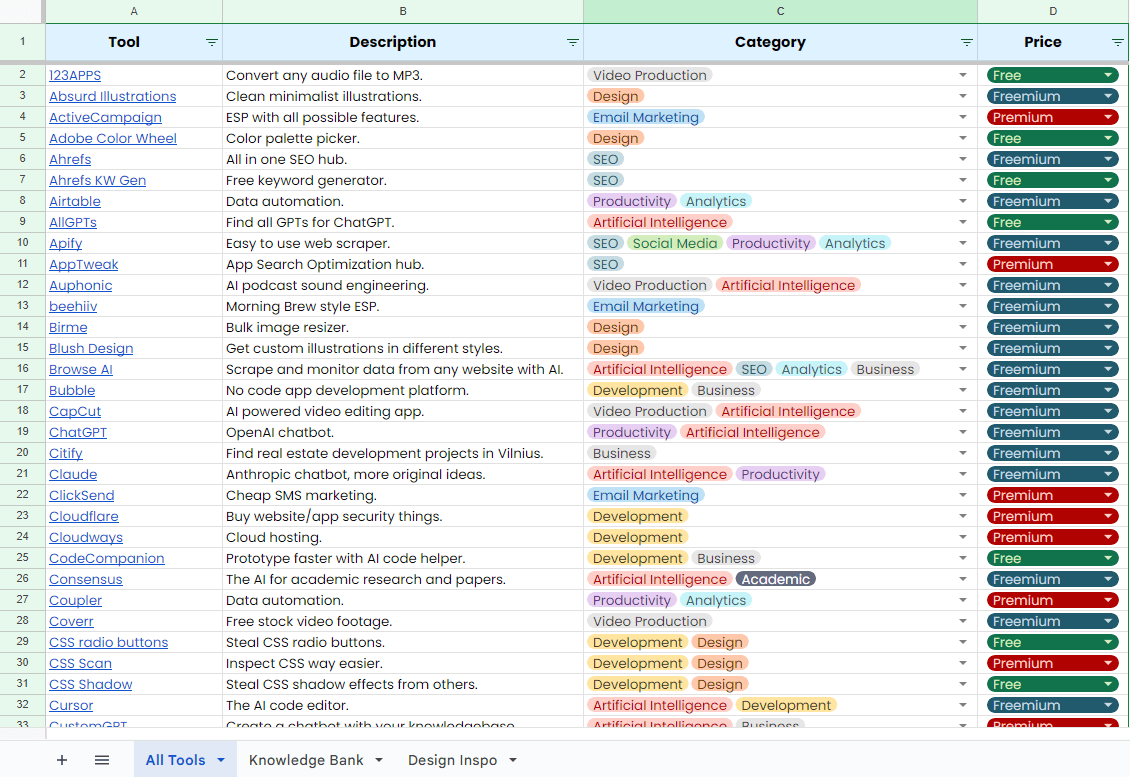Open the ActiveCampaign link

tap(105, 117)
